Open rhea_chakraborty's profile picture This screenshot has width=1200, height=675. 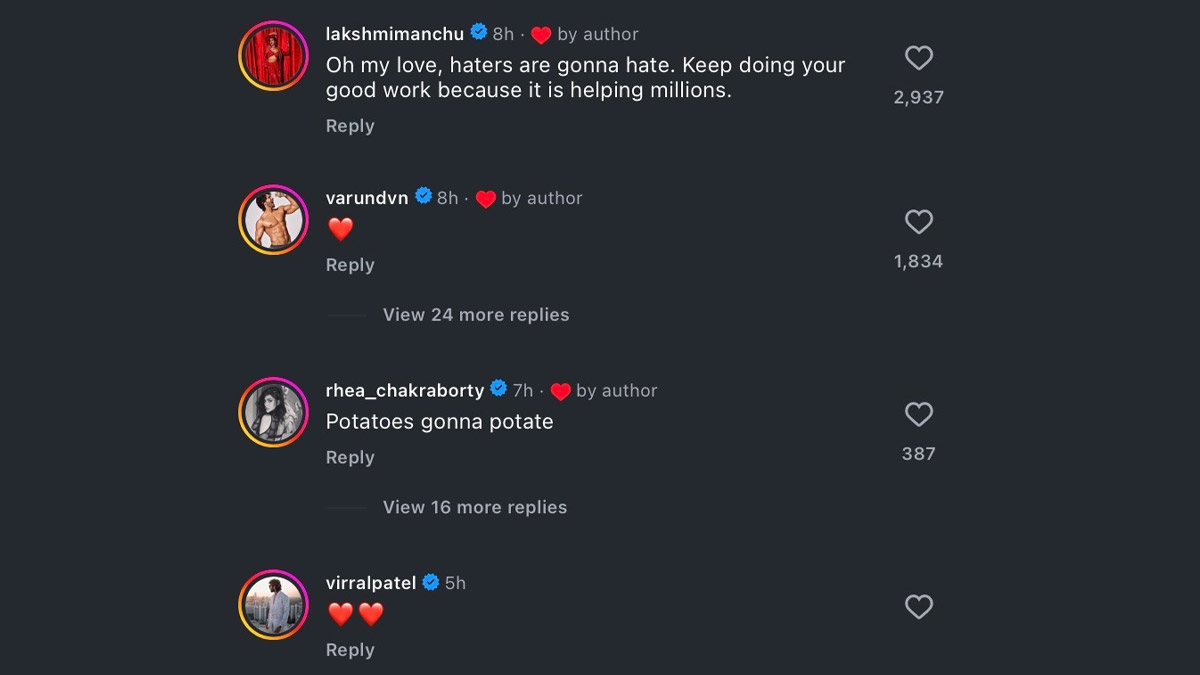(273, 412)
